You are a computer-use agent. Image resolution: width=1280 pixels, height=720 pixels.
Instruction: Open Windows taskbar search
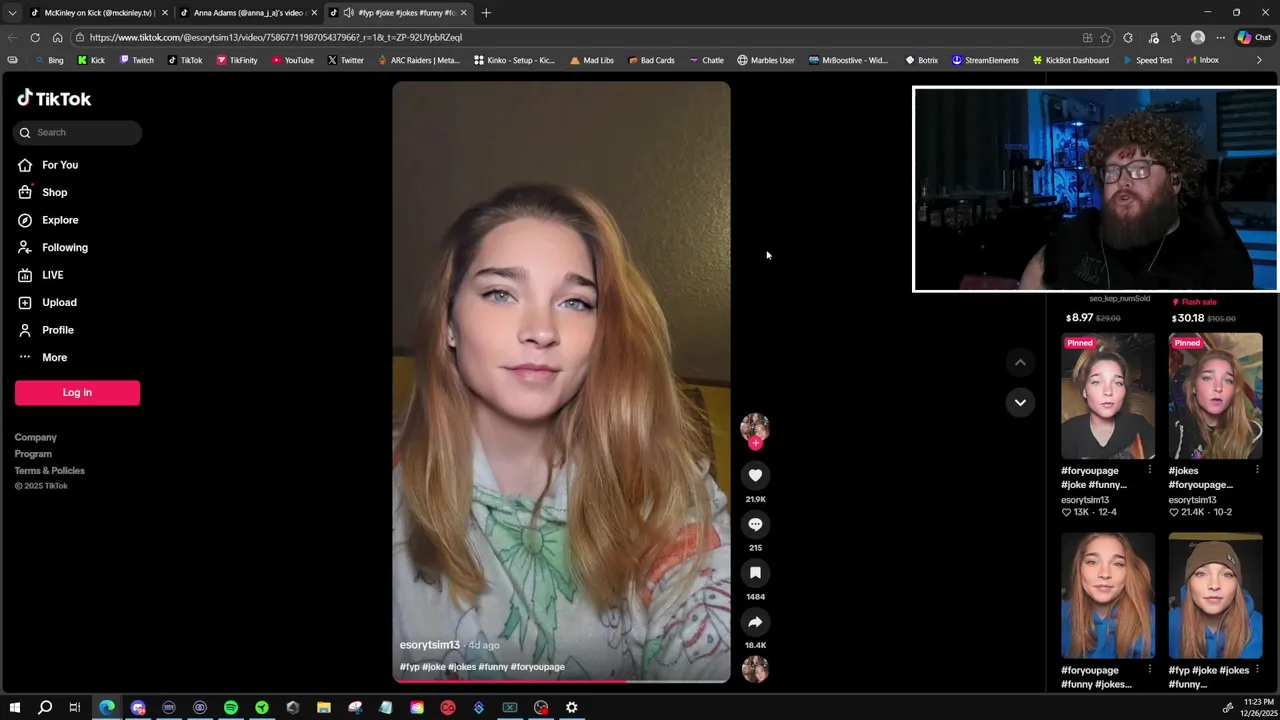pos(45,708)
